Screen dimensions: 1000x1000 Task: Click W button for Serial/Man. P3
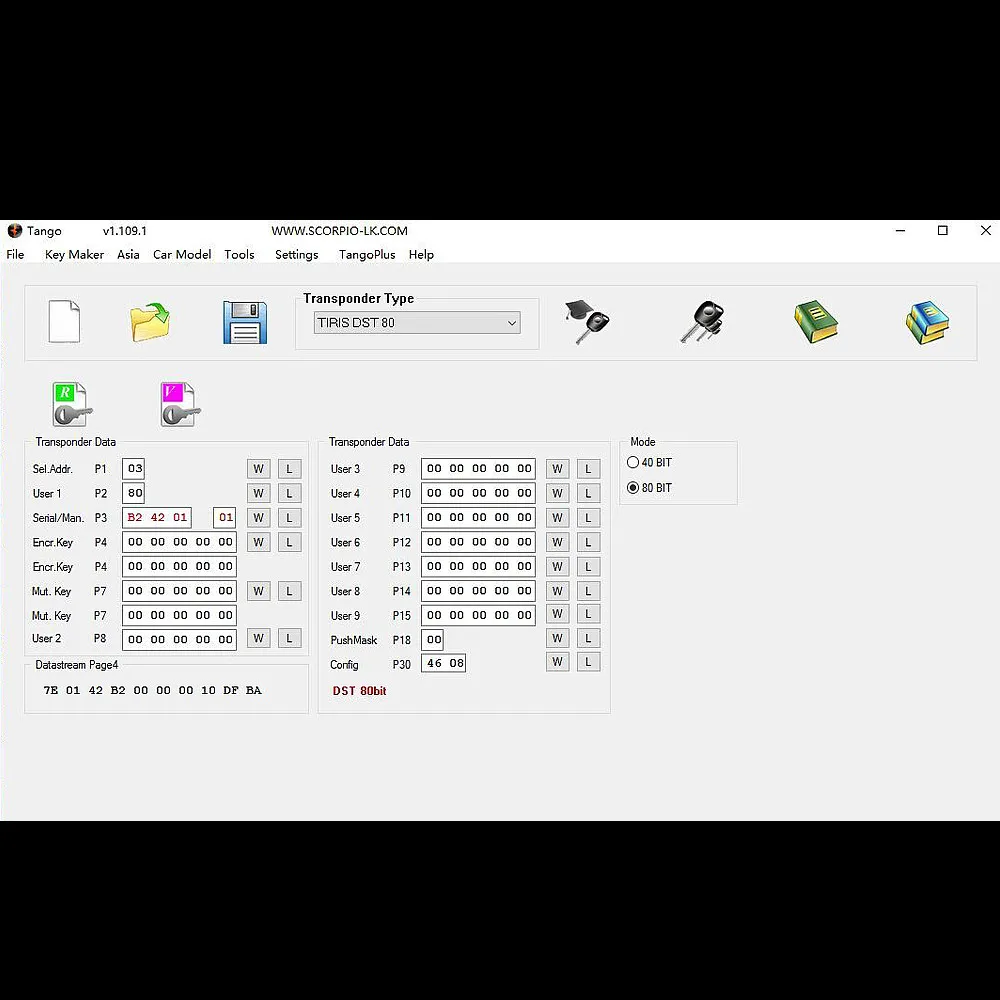(258, 517)
